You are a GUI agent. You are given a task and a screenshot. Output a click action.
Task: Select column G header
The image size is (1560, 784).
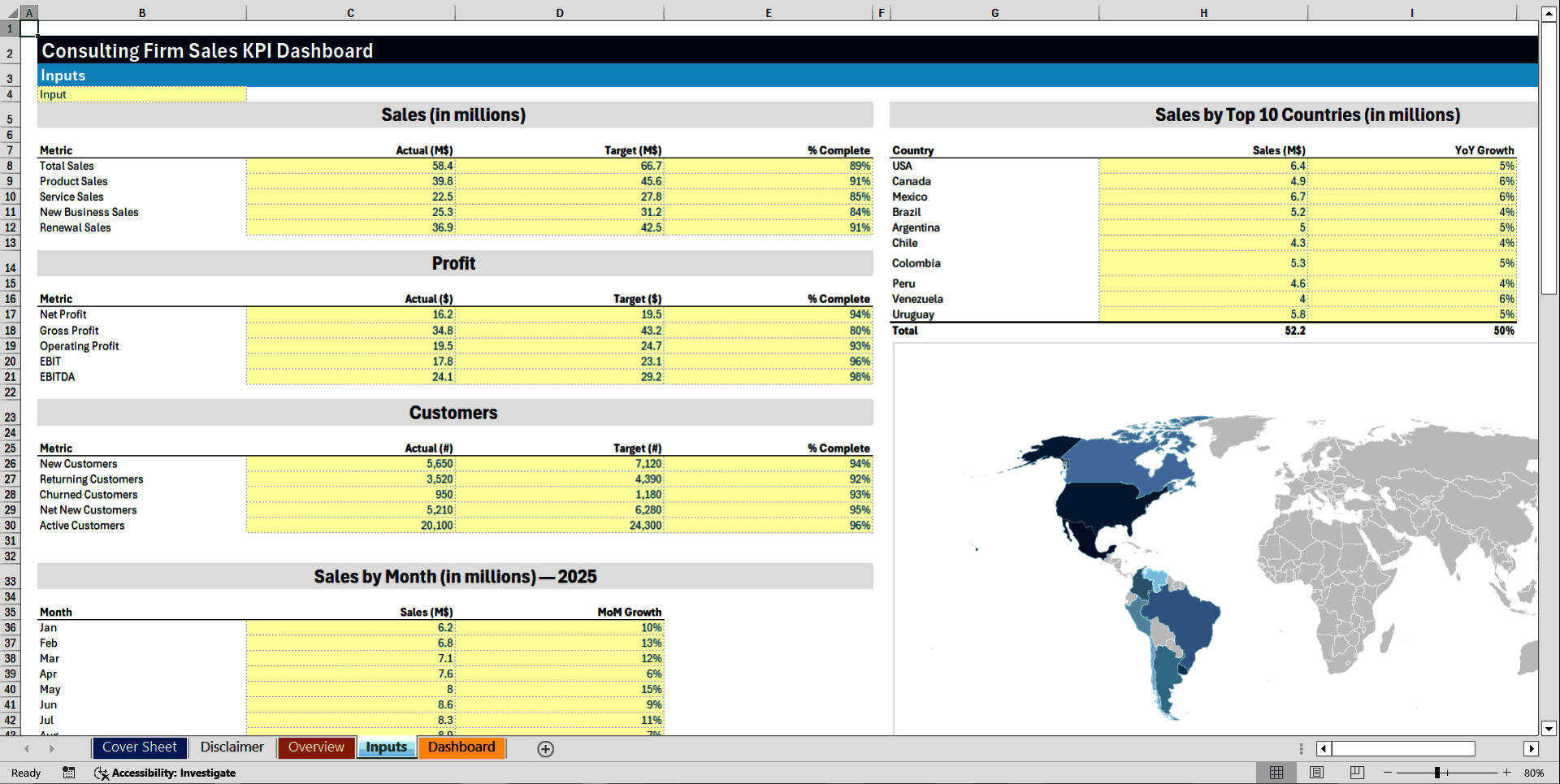tap(994, 13)
